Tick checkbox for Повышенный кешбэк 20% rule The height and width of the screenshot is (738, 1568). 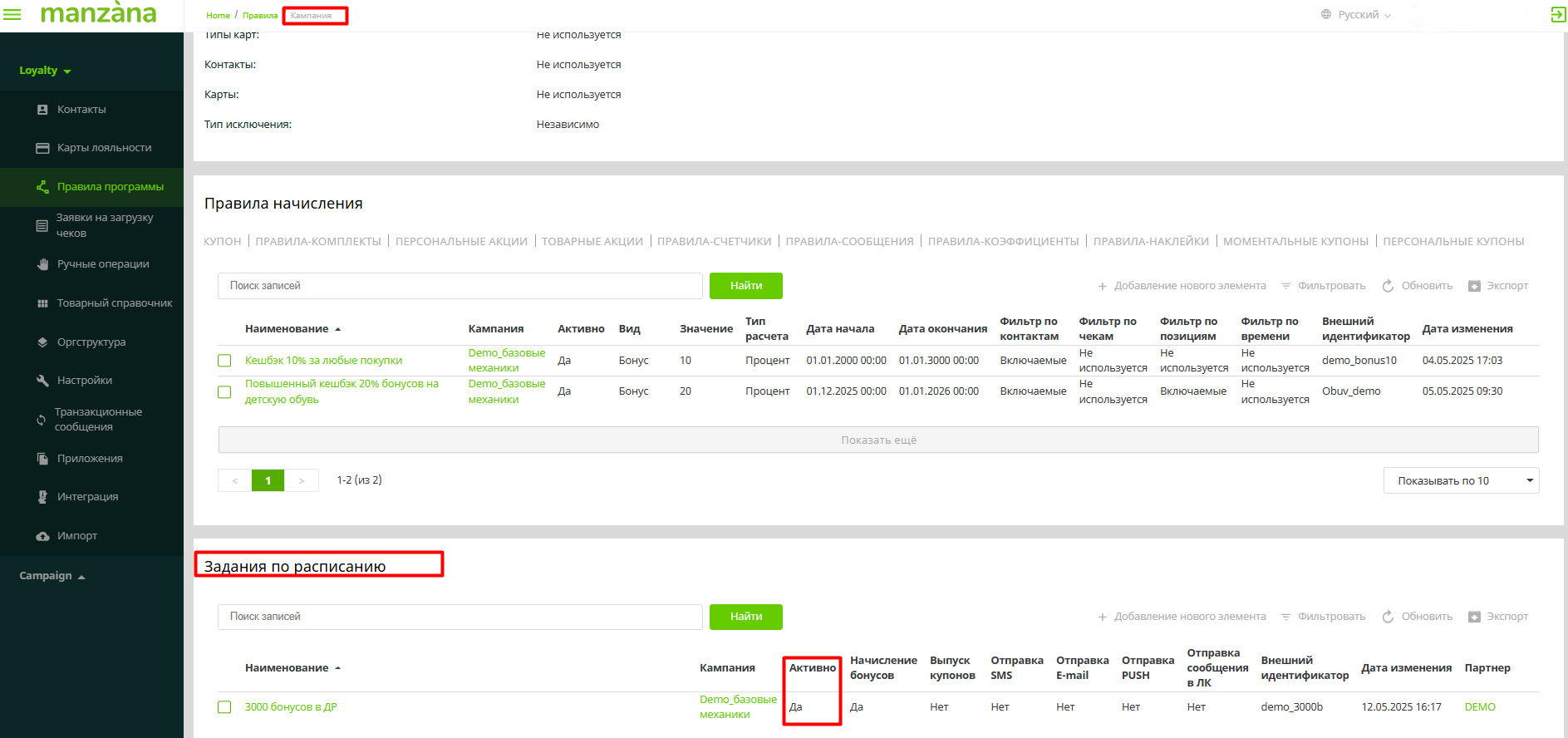224,391
